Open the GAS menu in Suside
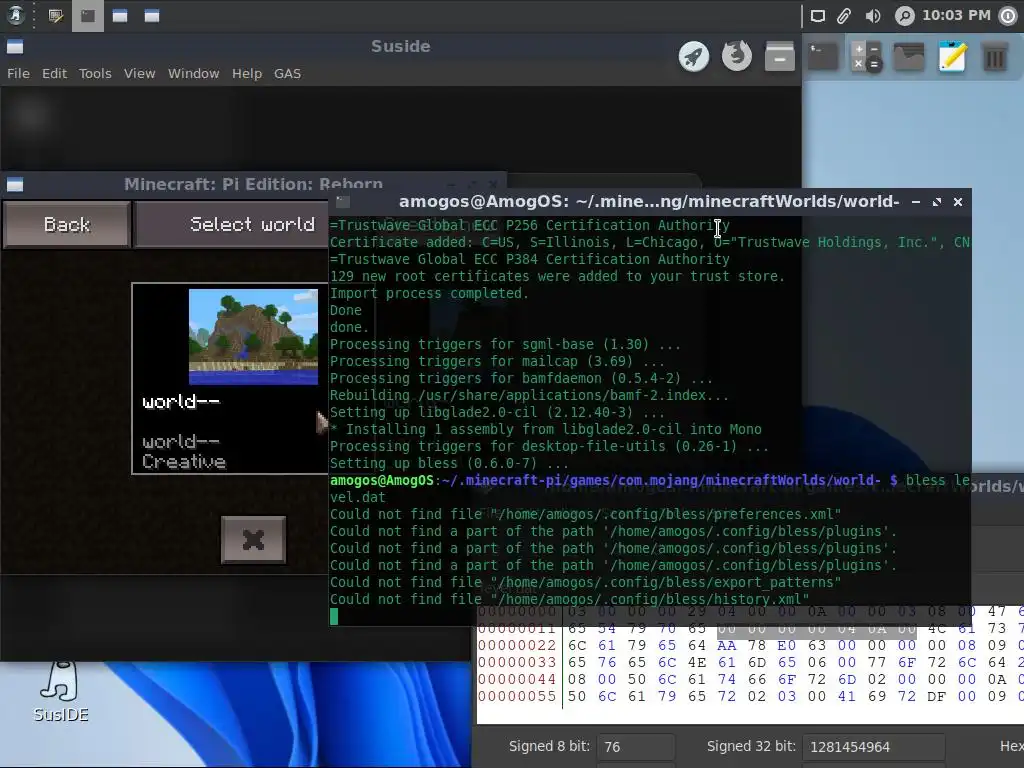 (x=287, y=74)
